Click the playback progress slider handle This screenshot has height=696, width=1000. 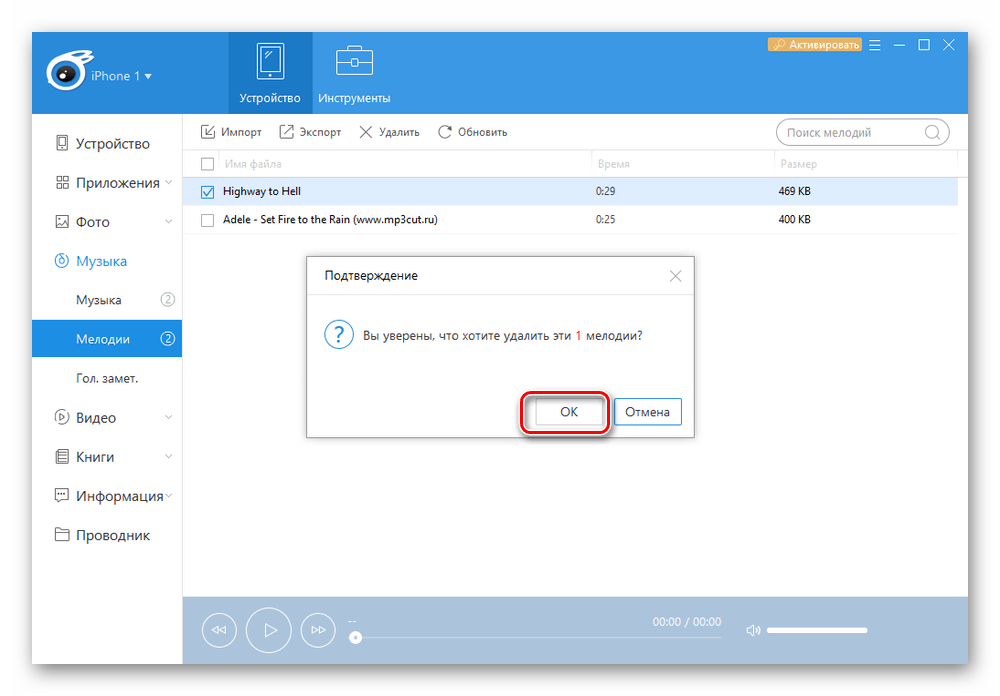(x=355, y=638)
